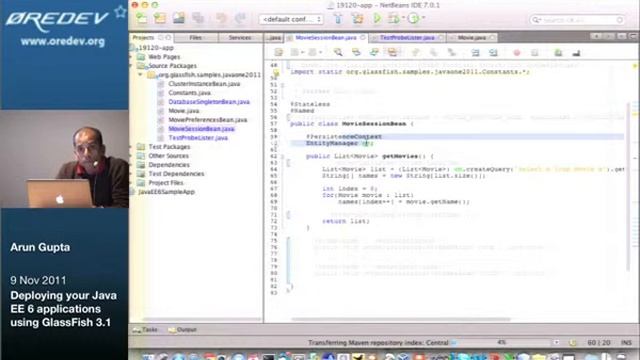Click red Start Macro Recording icon
This screenshot has height=360, width=640.
(x=517, y=52)
